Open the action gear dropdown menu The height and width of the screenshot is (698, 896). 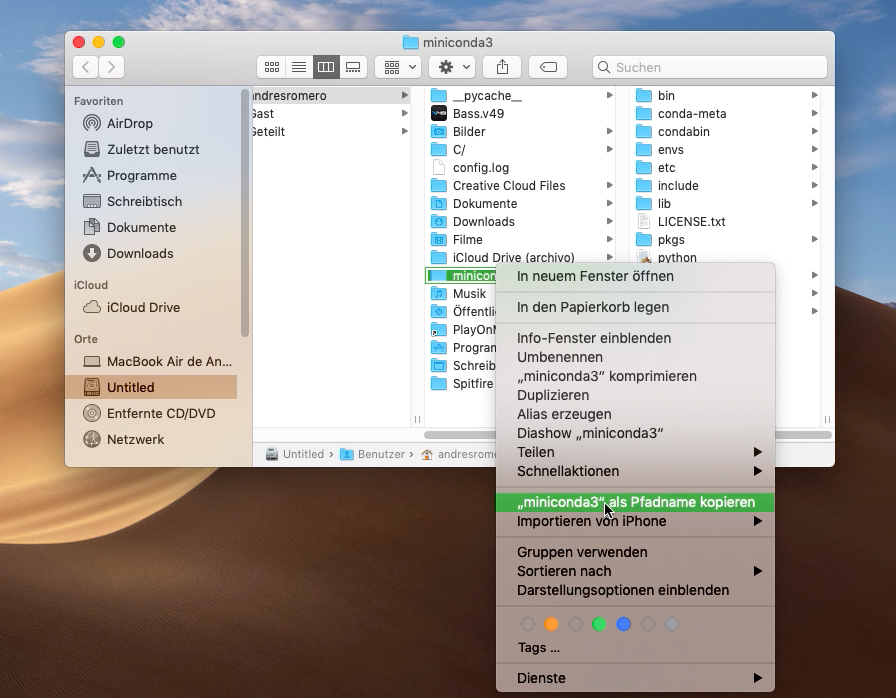[451, 67]
